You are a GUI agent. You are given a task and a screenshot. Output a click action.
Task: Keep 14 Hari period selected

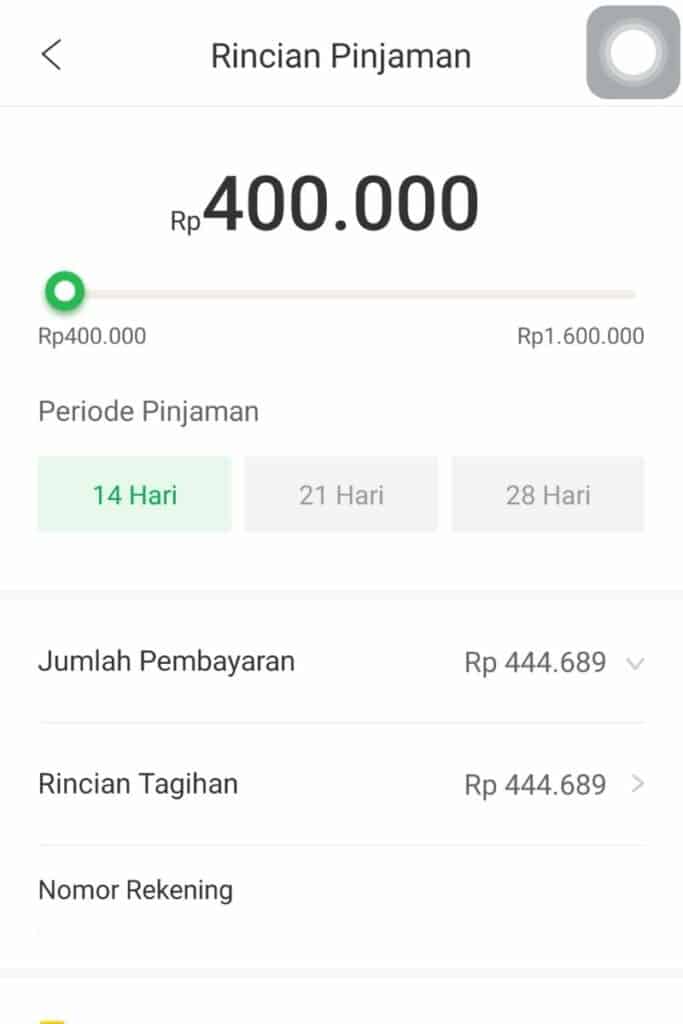point(134,493)
